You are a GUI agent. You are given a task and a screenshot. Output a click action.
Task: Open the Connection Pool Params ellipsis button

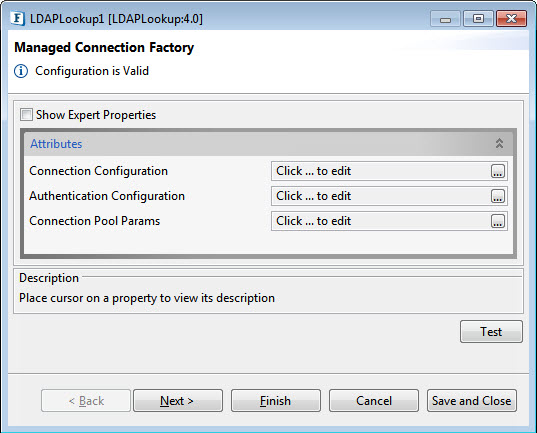[498, 221]
